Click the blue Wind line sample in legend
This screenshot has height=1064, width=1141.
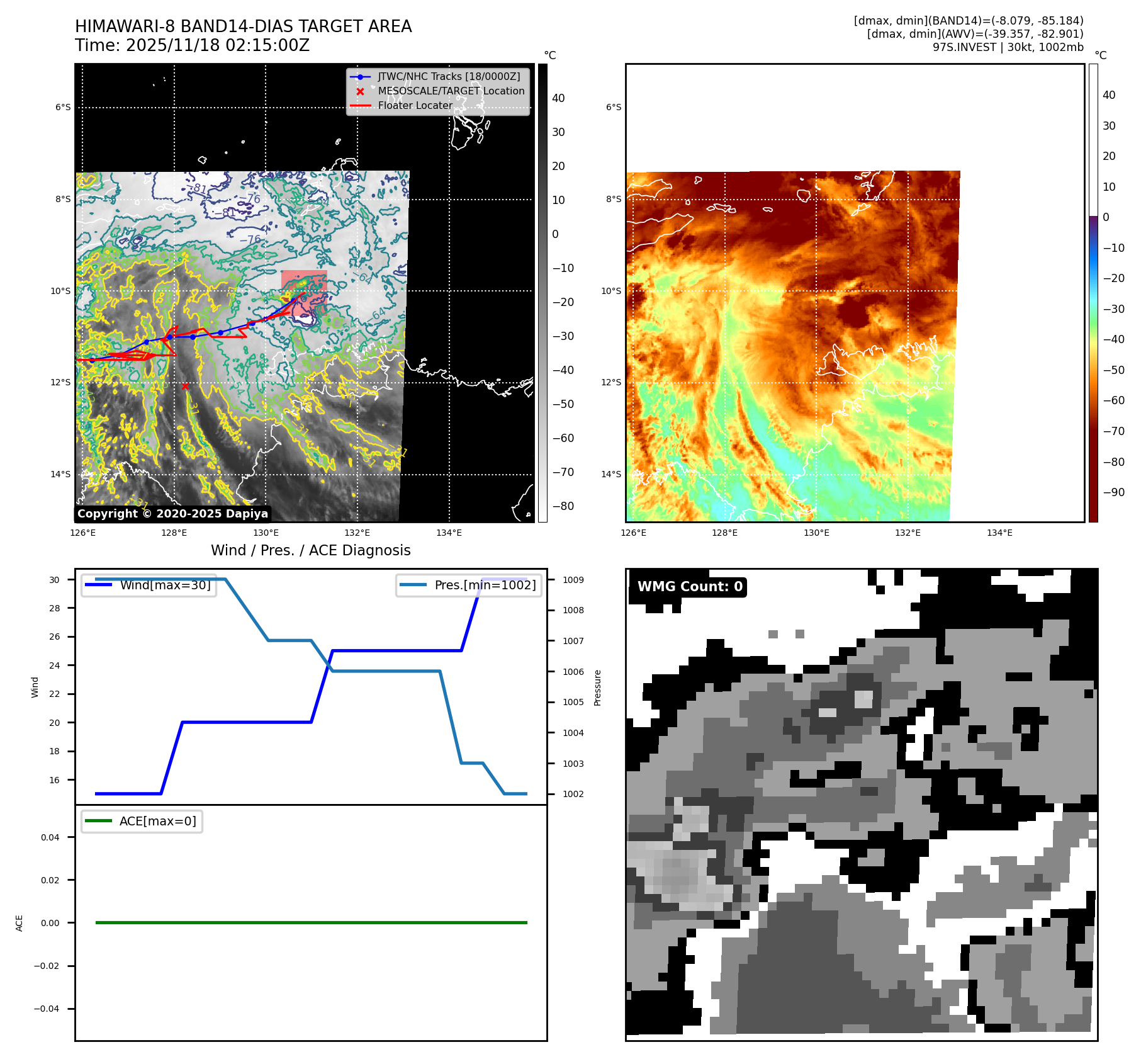pyautogui.click(x=98, y=585)
